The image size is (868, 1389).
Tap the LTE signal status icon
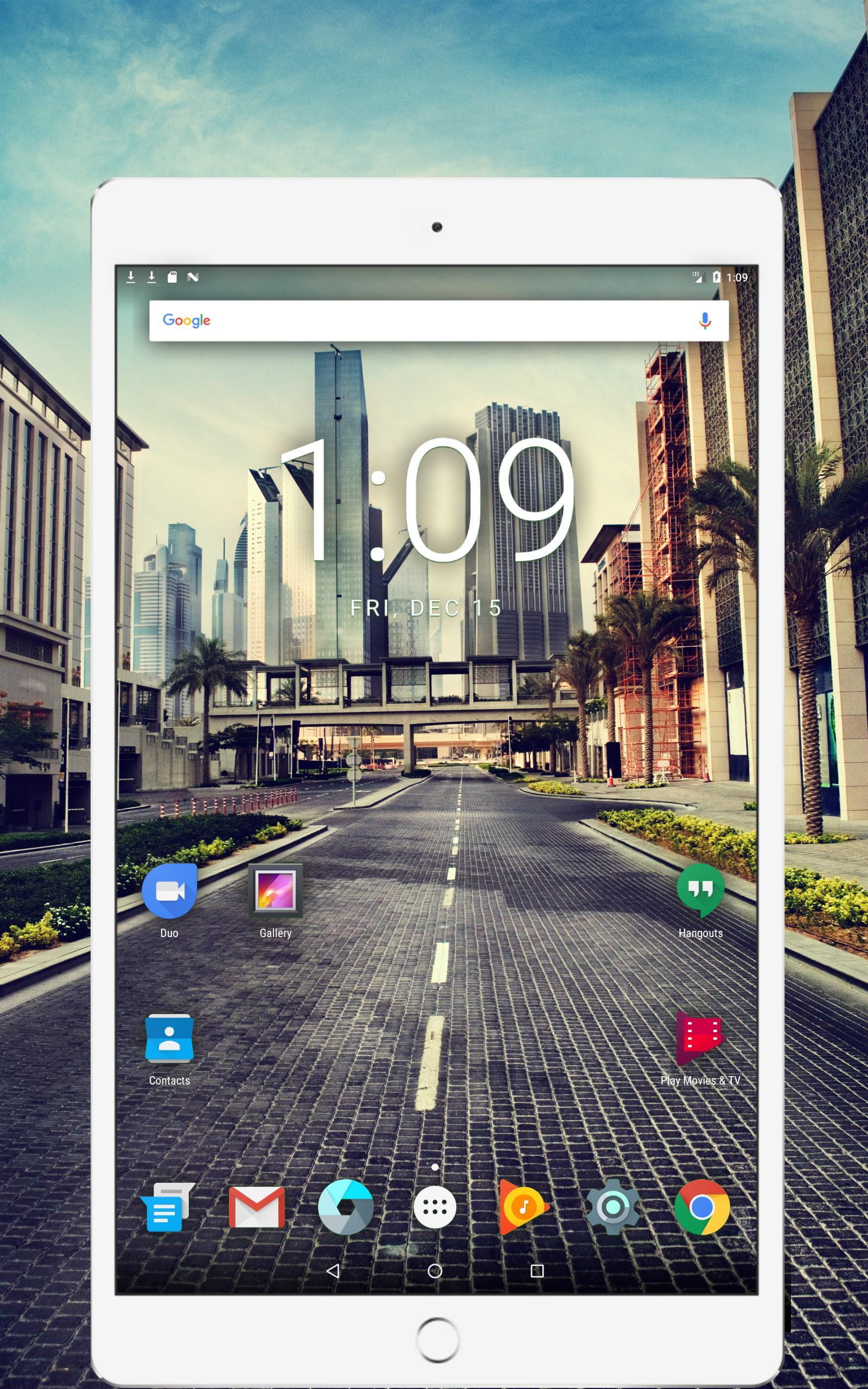[697, 277]
